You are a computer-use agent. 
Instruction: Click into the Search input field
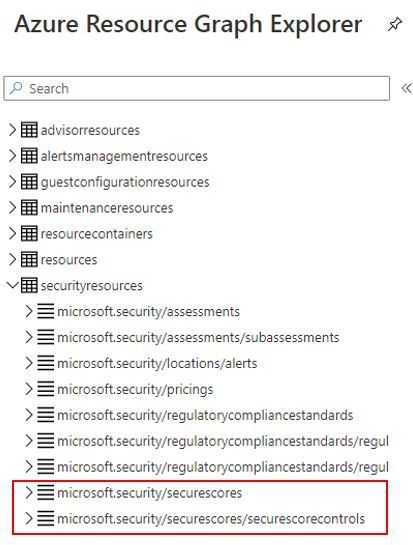196,88
